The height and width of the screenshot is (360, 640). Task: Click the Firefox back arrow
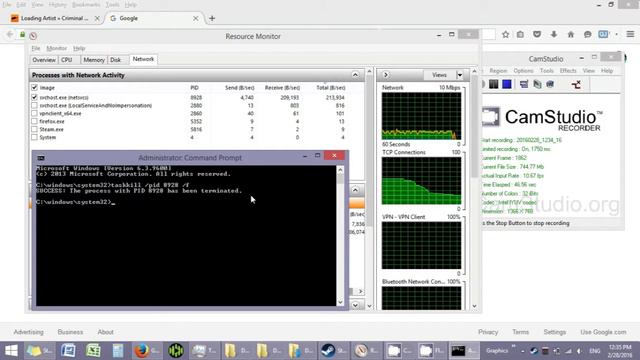pos(10,35)
